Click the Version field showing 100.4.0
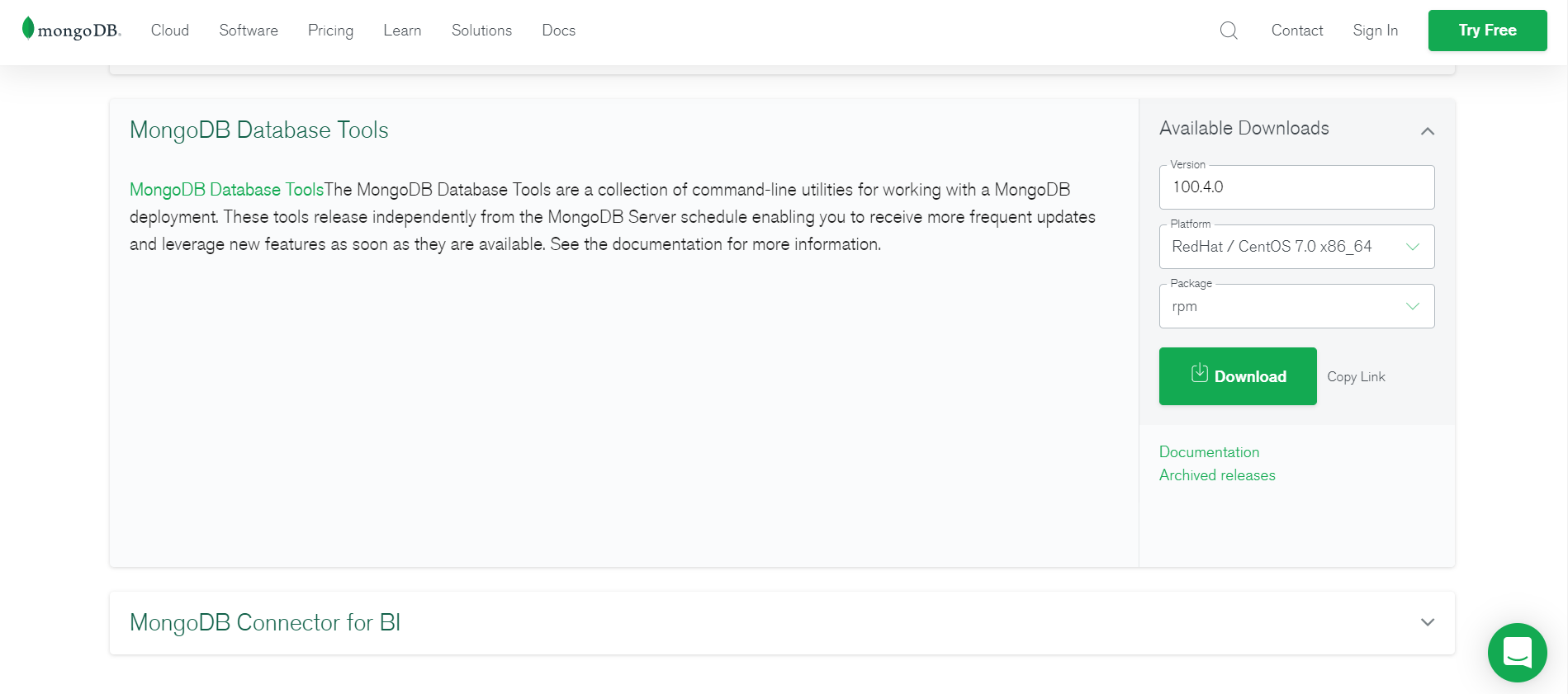The height and width of the screenshot is (694, 1568). pos(1296,187)
